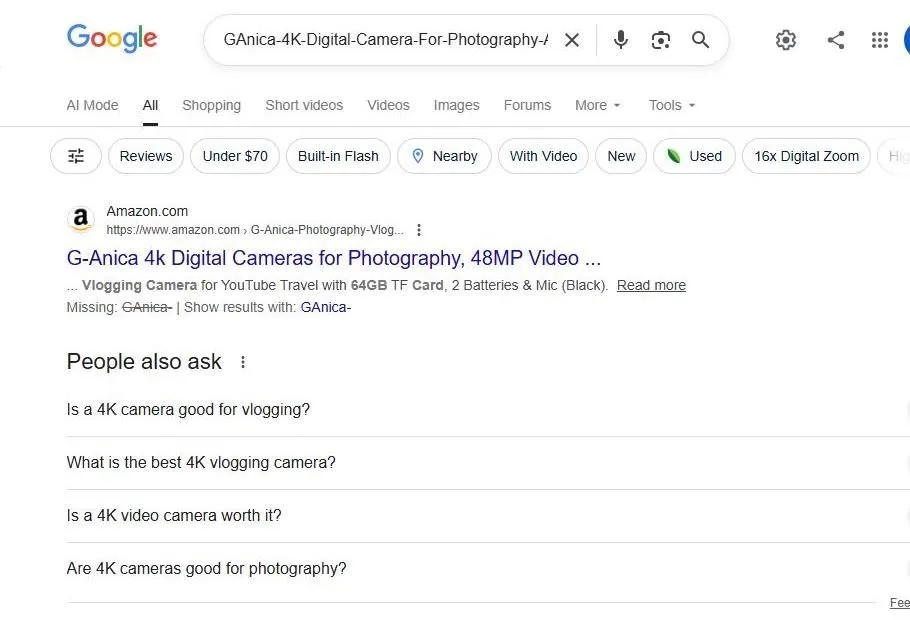The height and width of the screenshot is (620, 910).
Task: Click the share icon
Action: coord(836,40)
